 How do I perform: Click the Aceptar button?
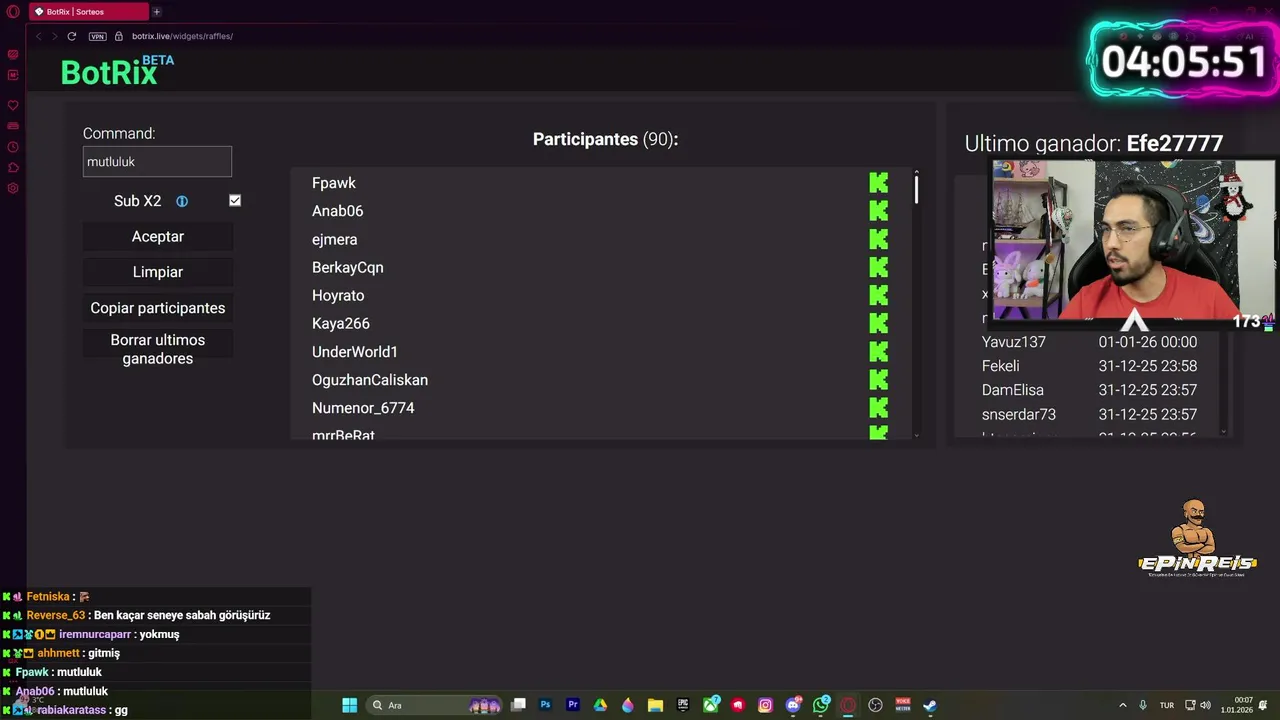(x=158, y=237)
